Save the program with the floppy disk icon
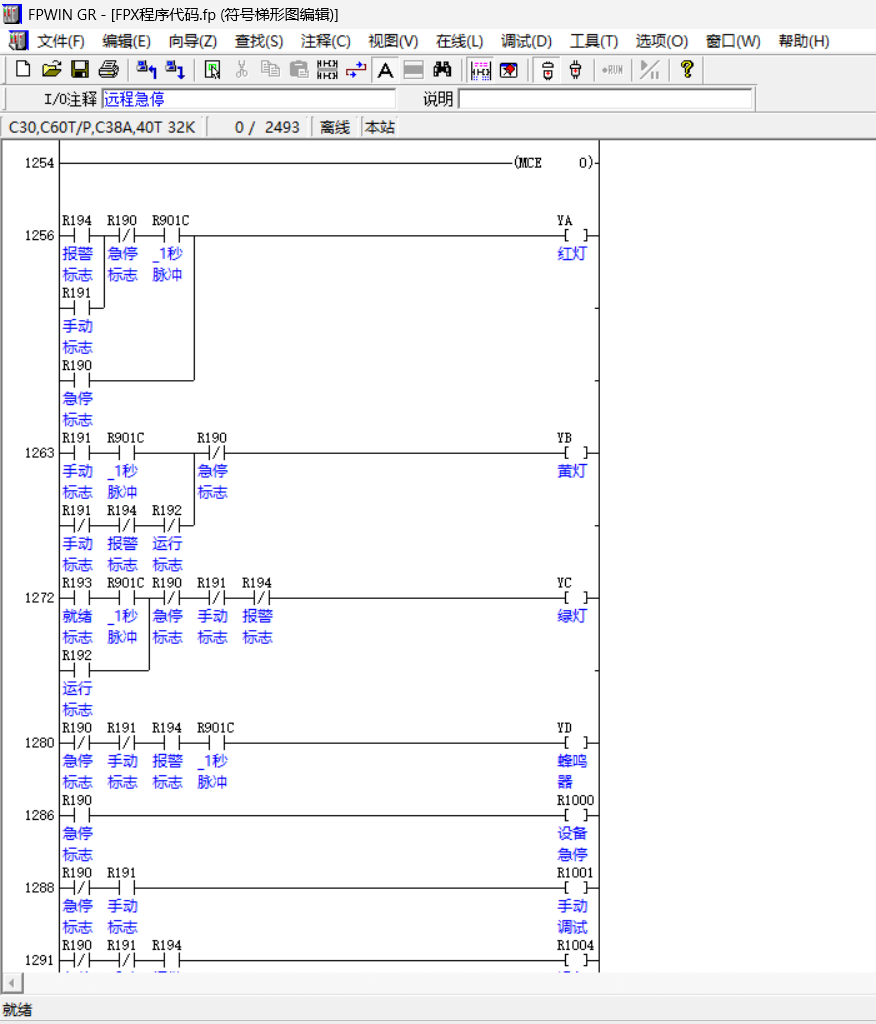The height and width of the screenshot is (1024, 876). [x=79, y=69]
